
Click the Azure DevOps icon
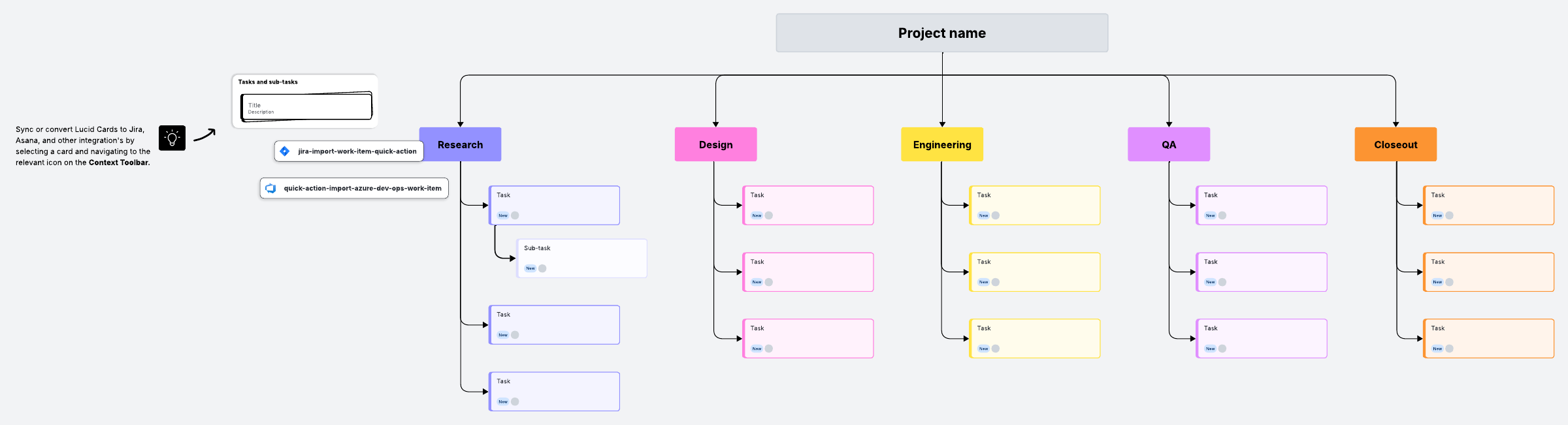(270, 189)
